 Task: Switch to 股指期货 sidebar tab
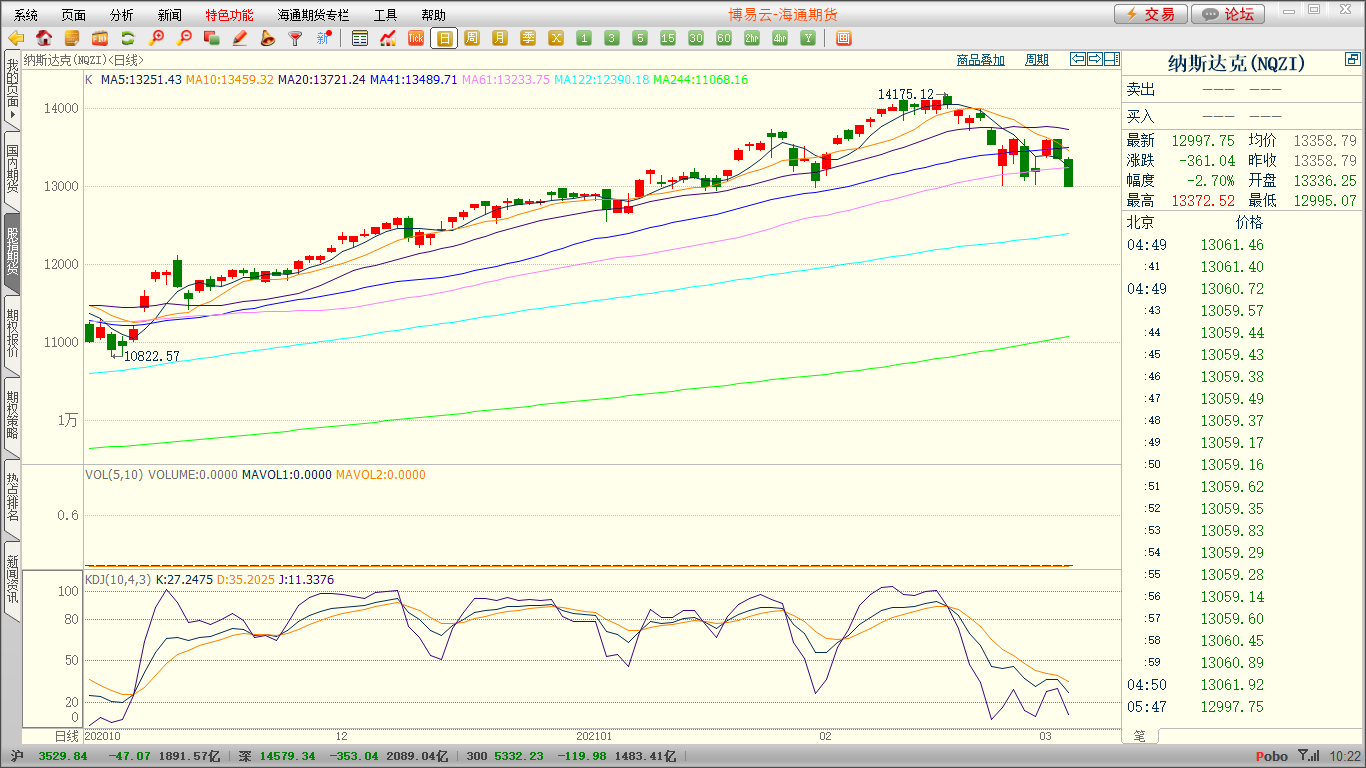coord(11,252)
